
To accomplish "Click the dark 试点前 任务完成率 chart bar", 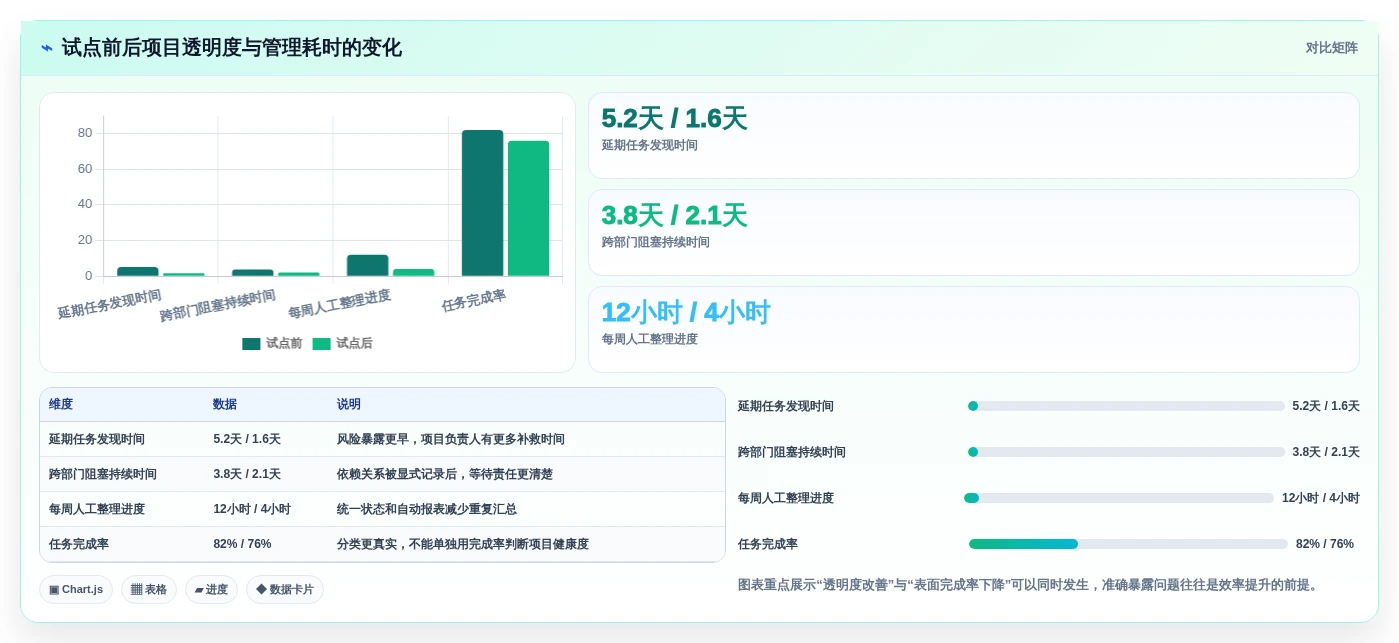I will point(482,203).
